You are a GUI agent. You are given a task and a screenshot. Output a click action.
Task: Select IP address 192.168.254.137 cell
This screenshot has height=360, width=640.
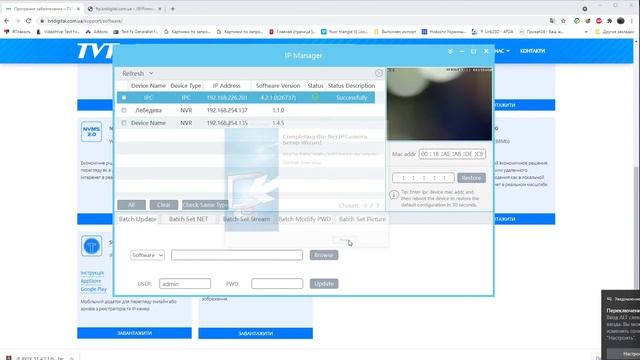227,110
